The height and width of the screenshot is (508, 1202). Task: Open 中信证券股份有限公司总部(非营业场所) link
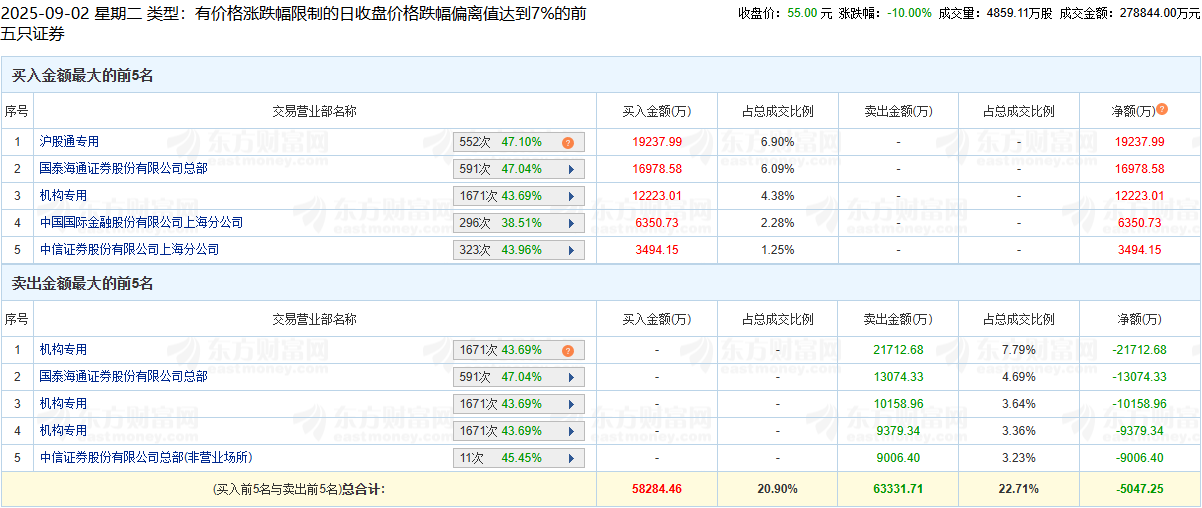point(146,458)
